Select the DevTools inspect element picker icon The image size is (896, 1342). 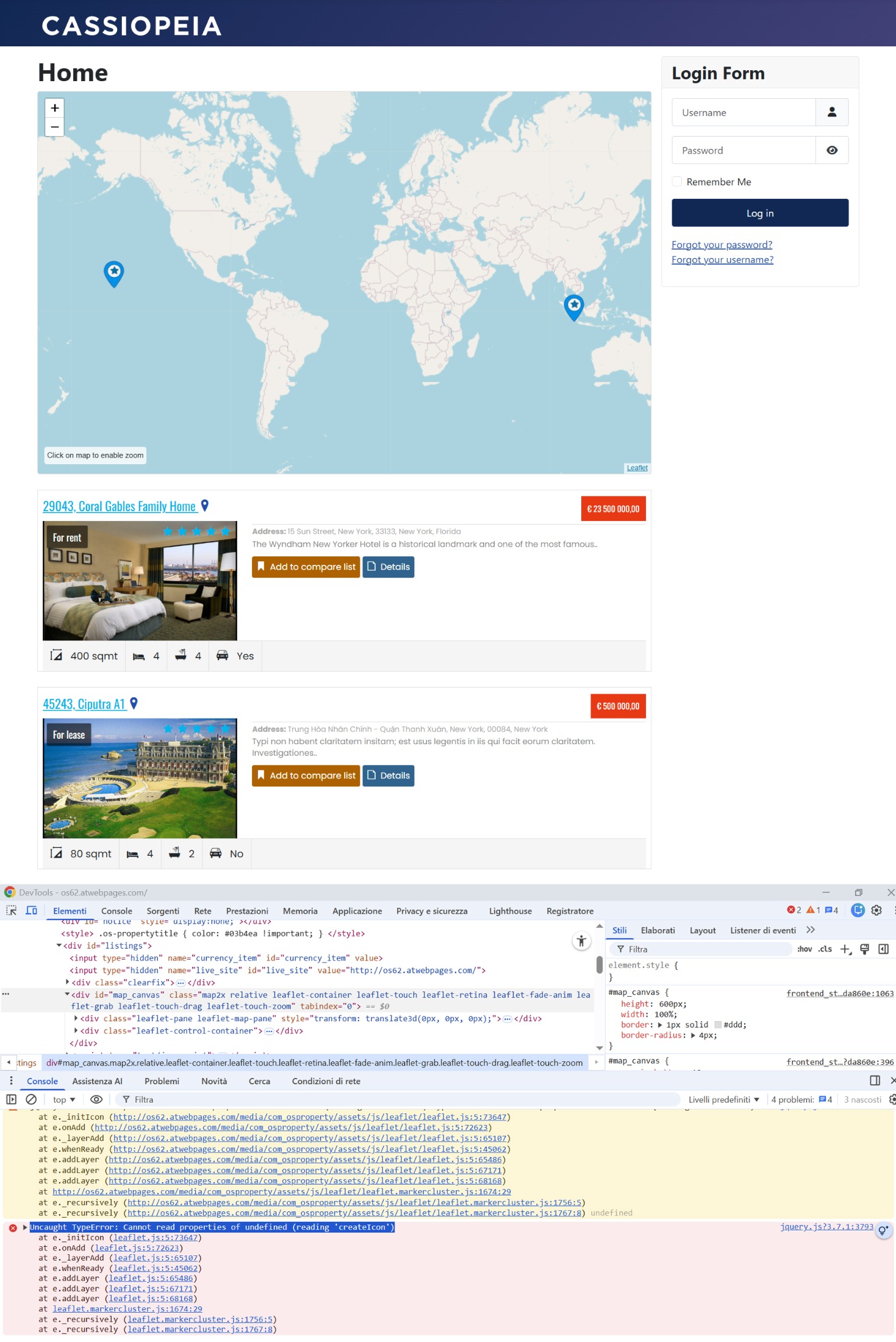12,910
